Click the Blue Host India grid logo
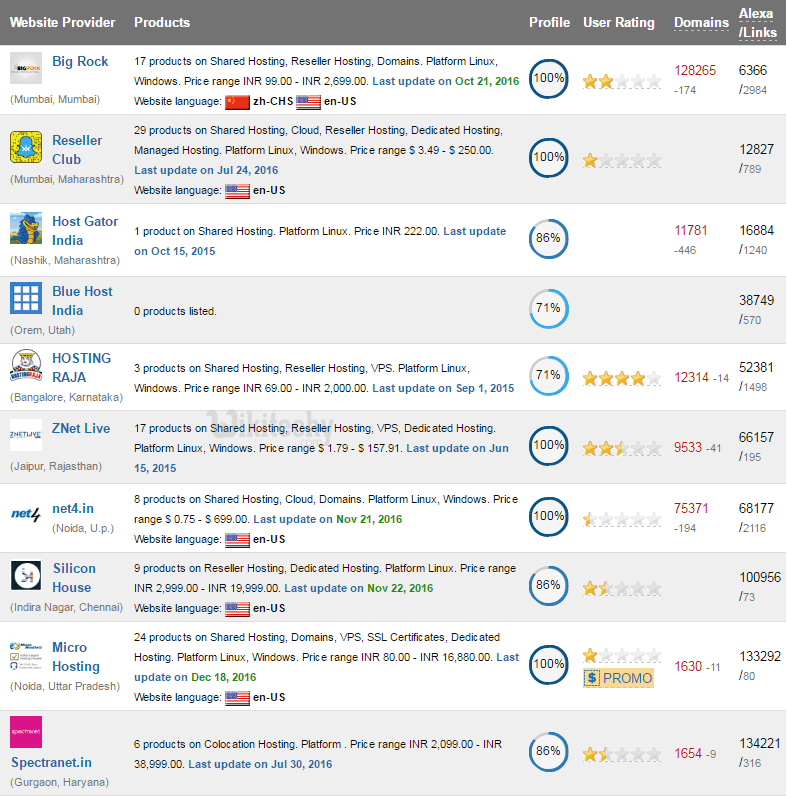787x796 pixels. [x=26, y=298]
